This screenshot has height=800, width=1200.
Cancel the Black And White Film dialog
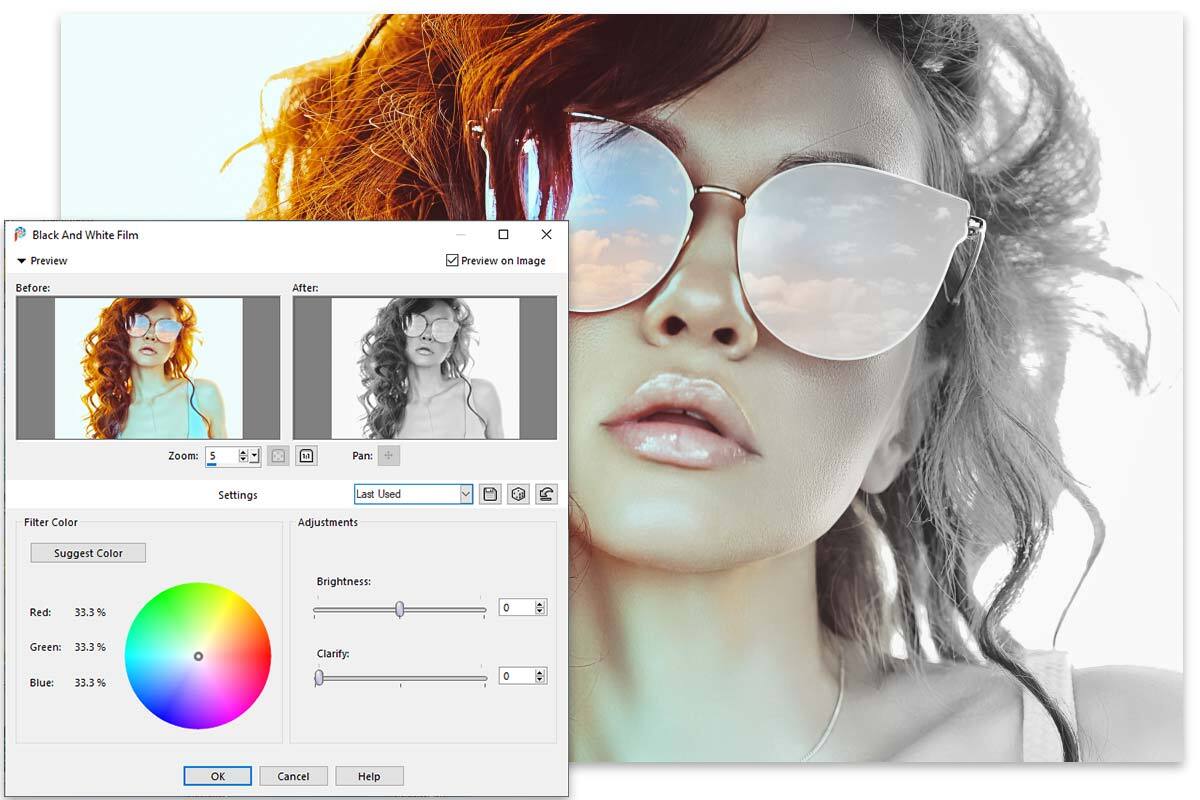[293, 775]
